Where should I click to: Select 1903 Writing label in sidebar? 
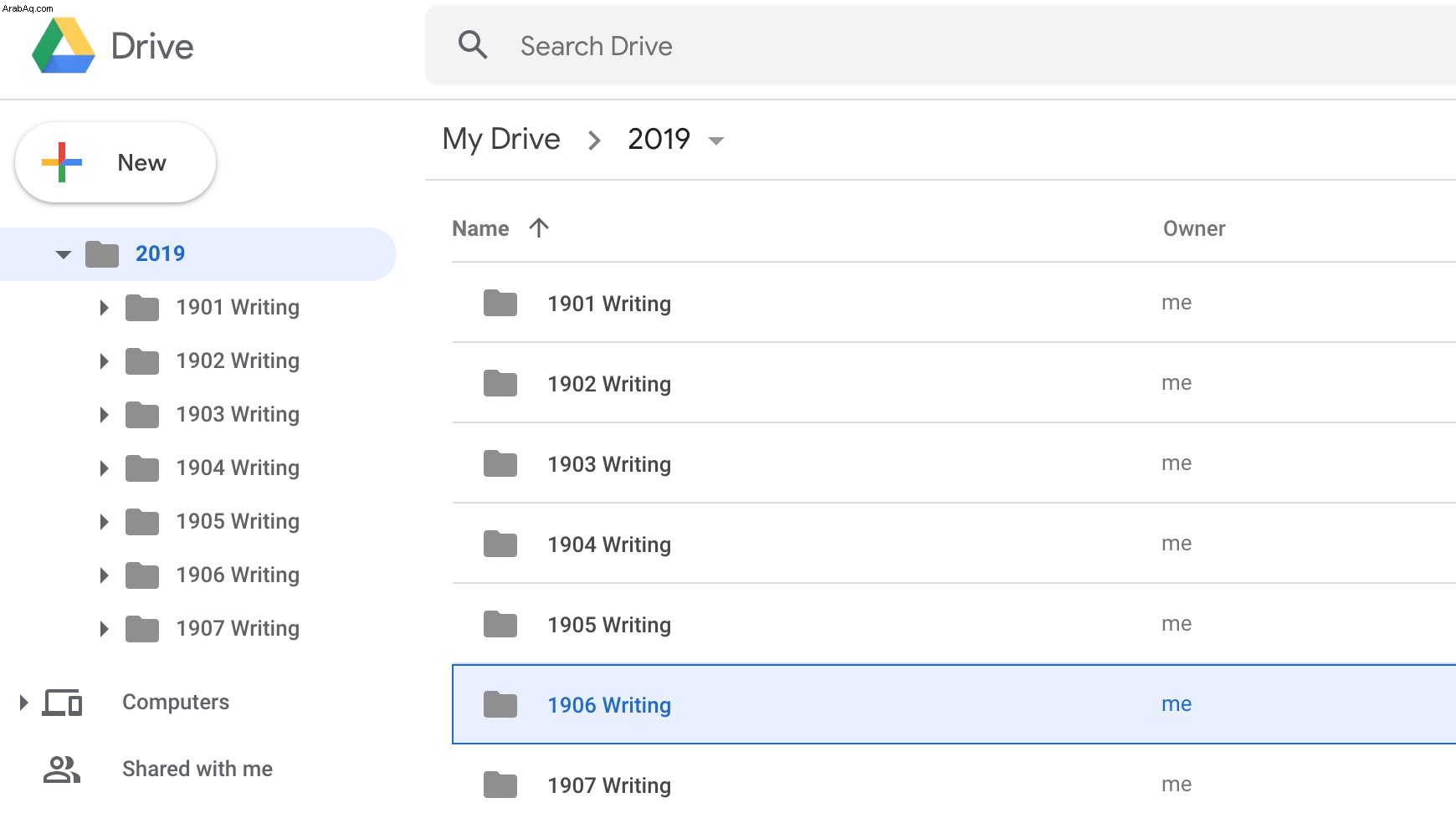click(x=238, y=414)
